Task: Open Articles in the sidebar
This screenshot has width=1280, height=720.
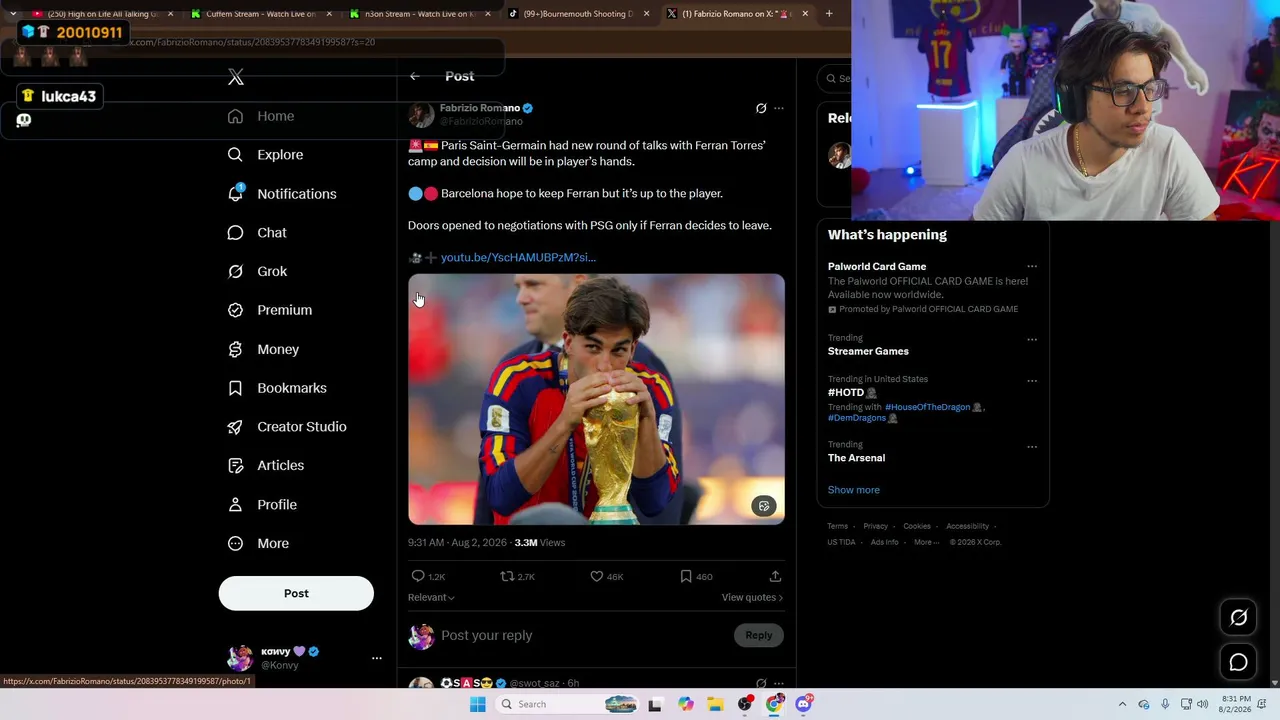Action: click(266, 465)
